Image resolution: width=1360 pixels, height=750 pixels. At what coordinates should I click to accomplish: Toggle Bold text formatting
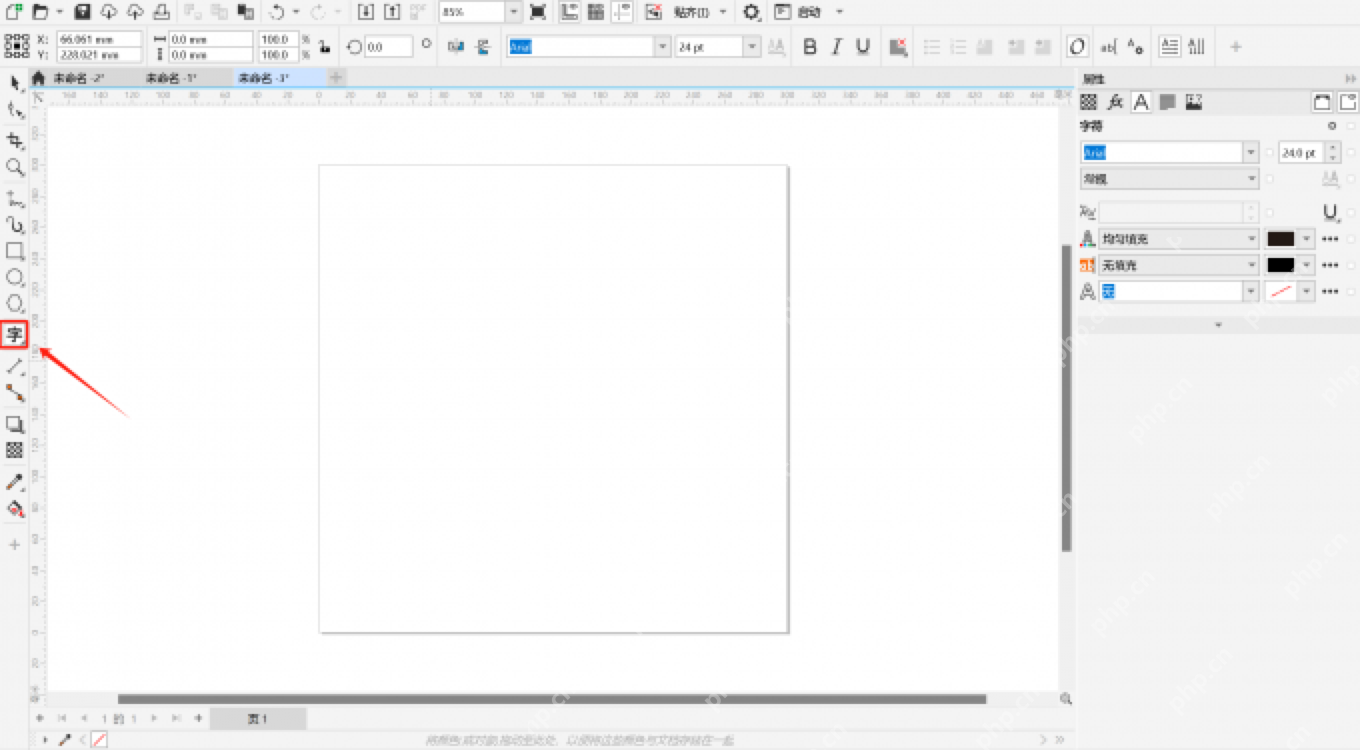810,46
